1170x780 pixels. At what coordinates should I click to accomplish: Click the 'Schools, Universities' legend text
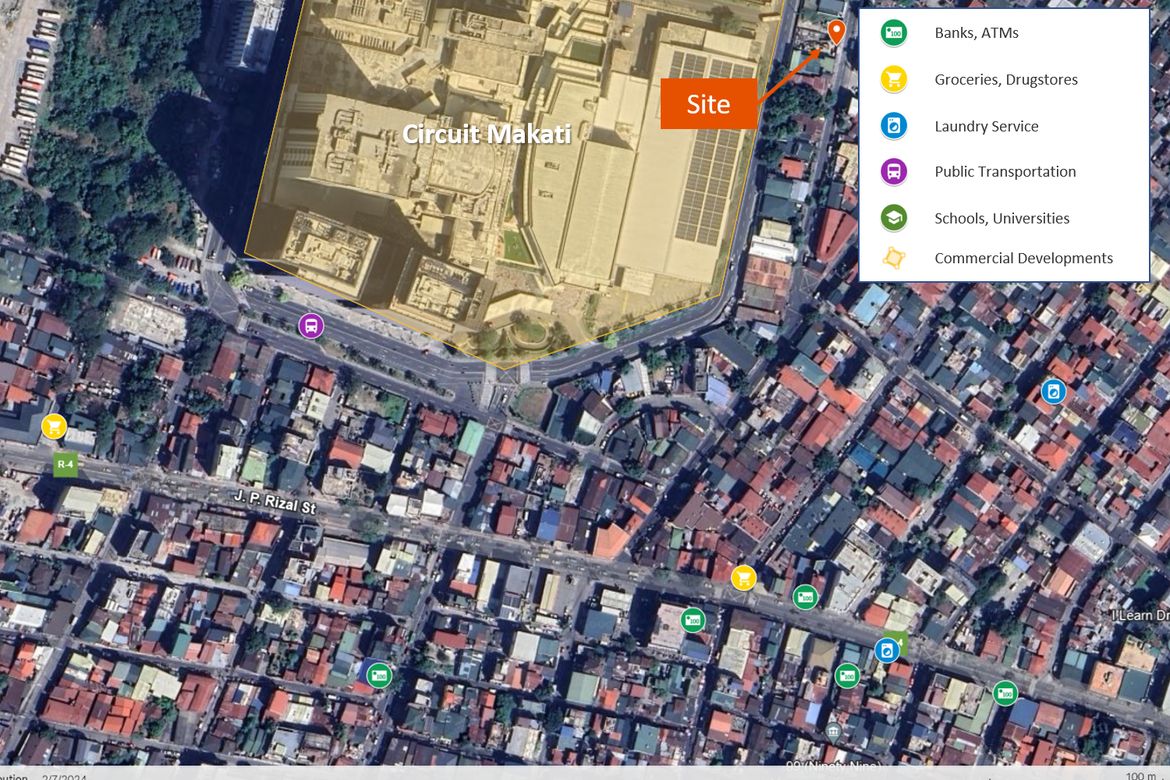[1002, 219]
